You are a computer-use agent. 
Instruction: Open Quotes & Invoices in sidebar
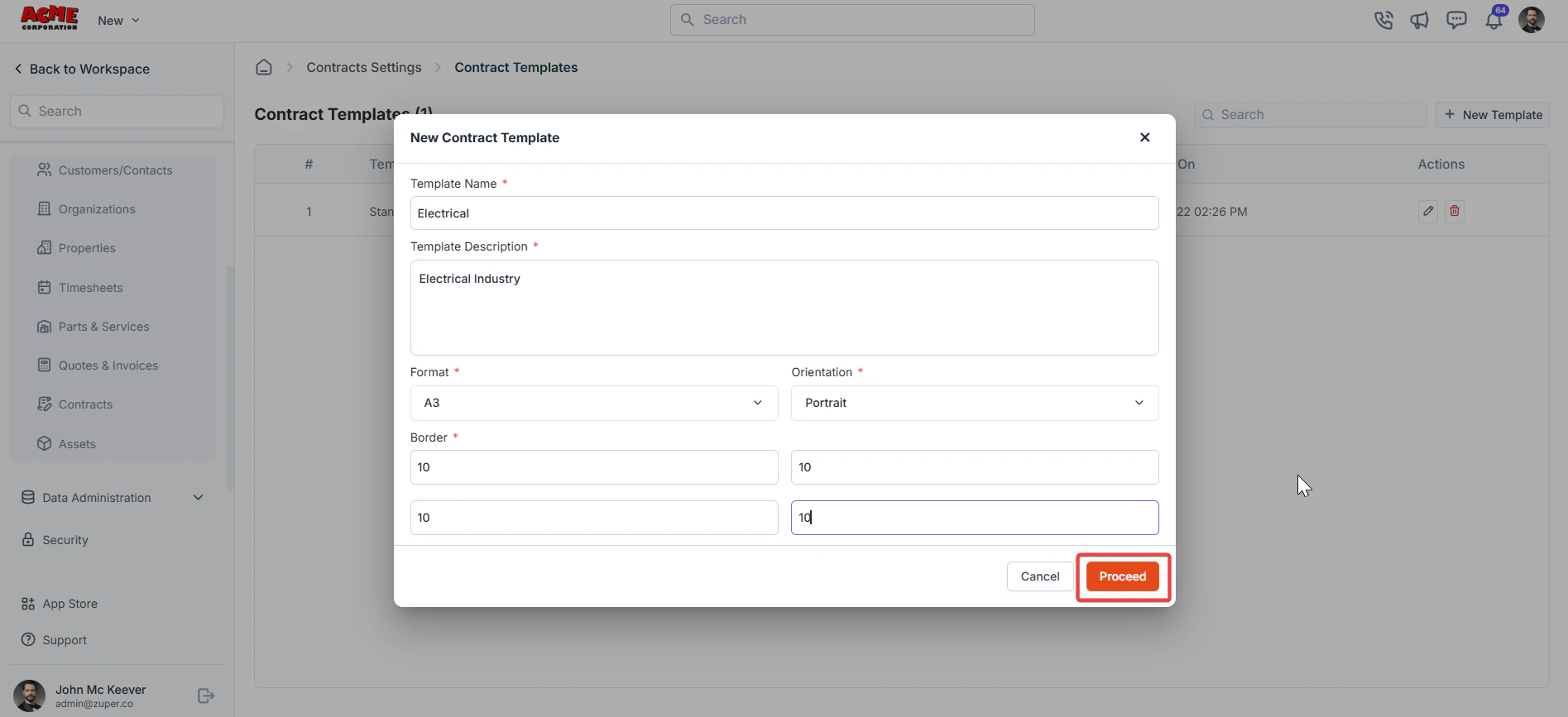[108, 366]
